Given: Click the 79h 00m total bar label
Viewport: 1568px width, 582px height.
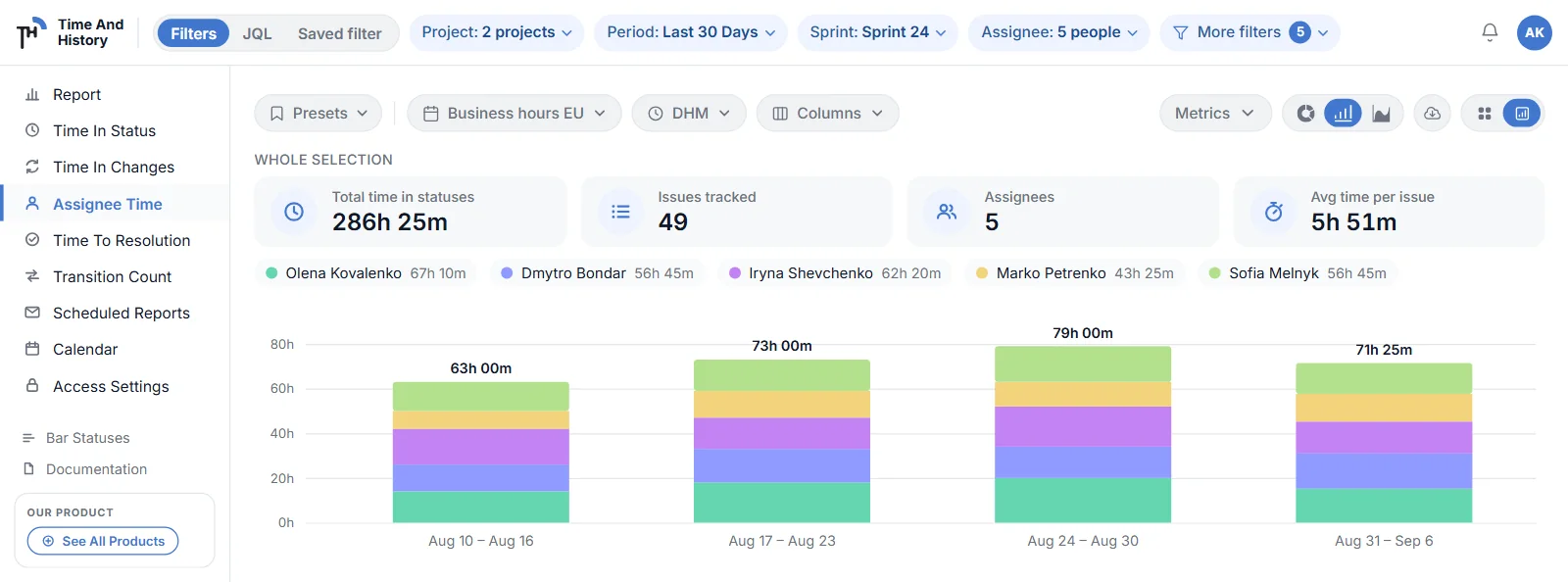Looking at the screenshot, I should (x=1083, y=333).
